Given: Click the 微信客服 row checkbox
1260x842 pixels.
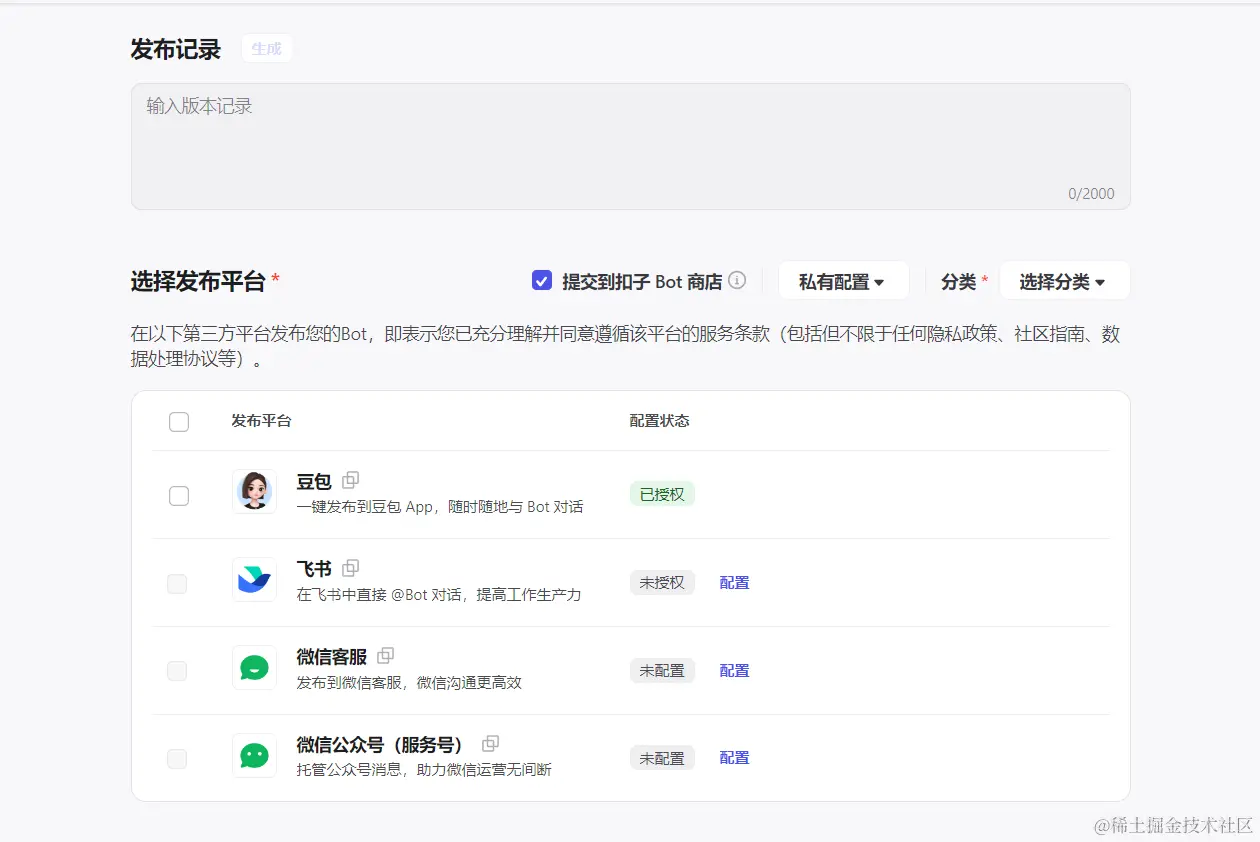Looking at the screenshot, I should click(x=177, y=671).
